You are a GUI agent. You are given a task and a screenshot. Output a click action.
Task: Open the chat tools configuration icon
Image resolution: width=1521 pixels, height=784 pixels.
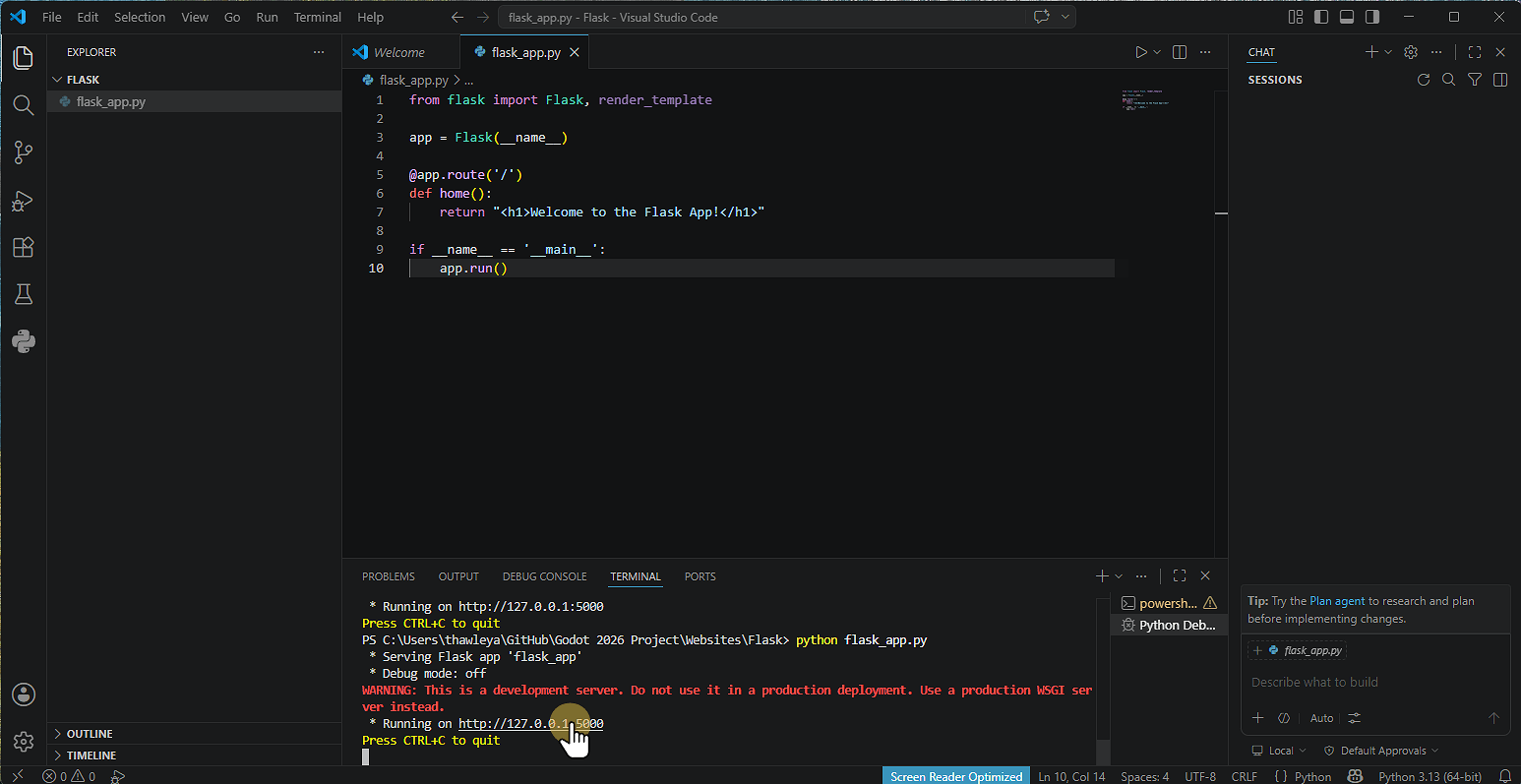tap(1355, 718)
